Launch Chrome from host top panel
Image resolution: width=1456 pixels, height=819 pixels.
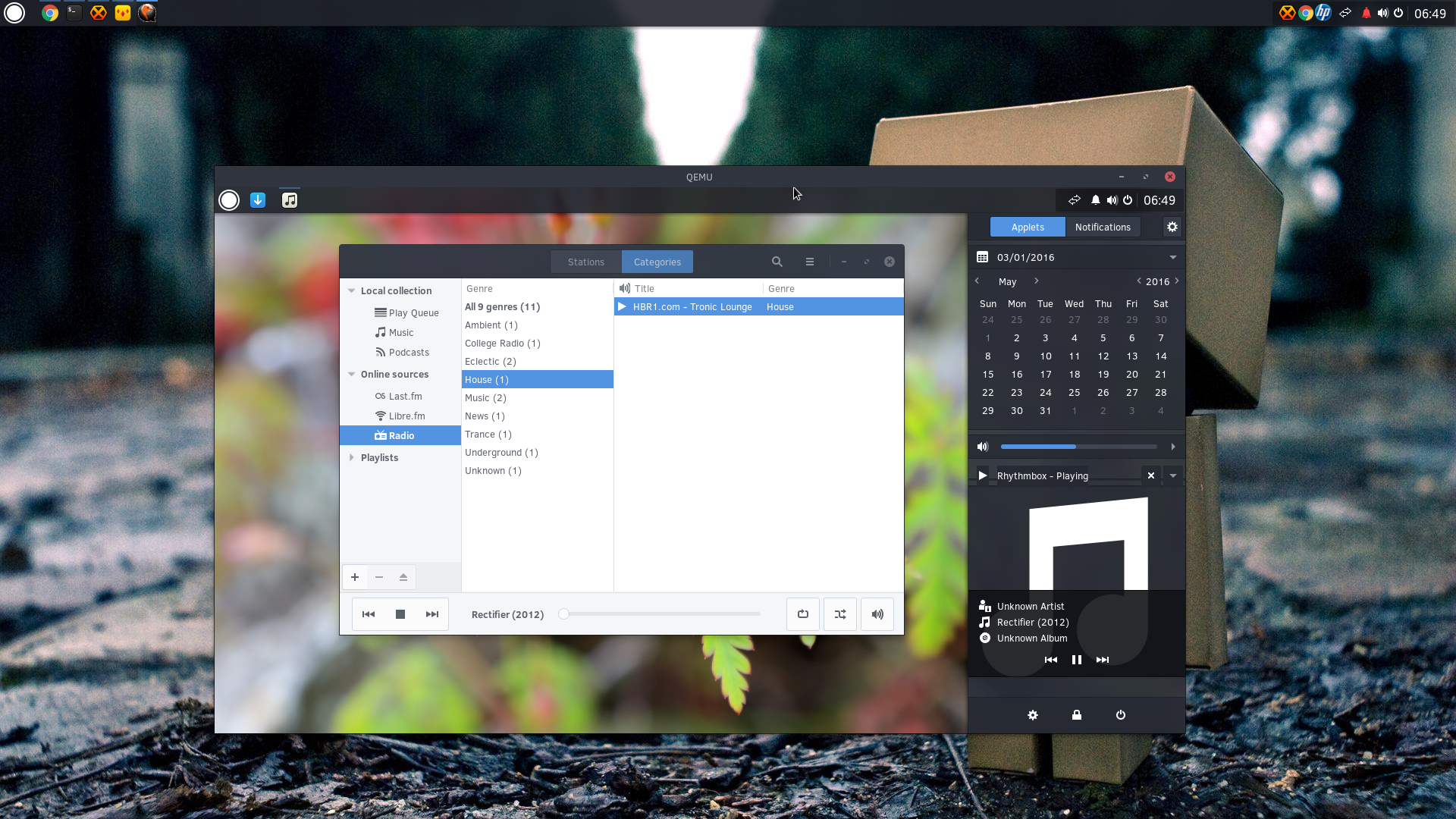[x=50, y=13]
